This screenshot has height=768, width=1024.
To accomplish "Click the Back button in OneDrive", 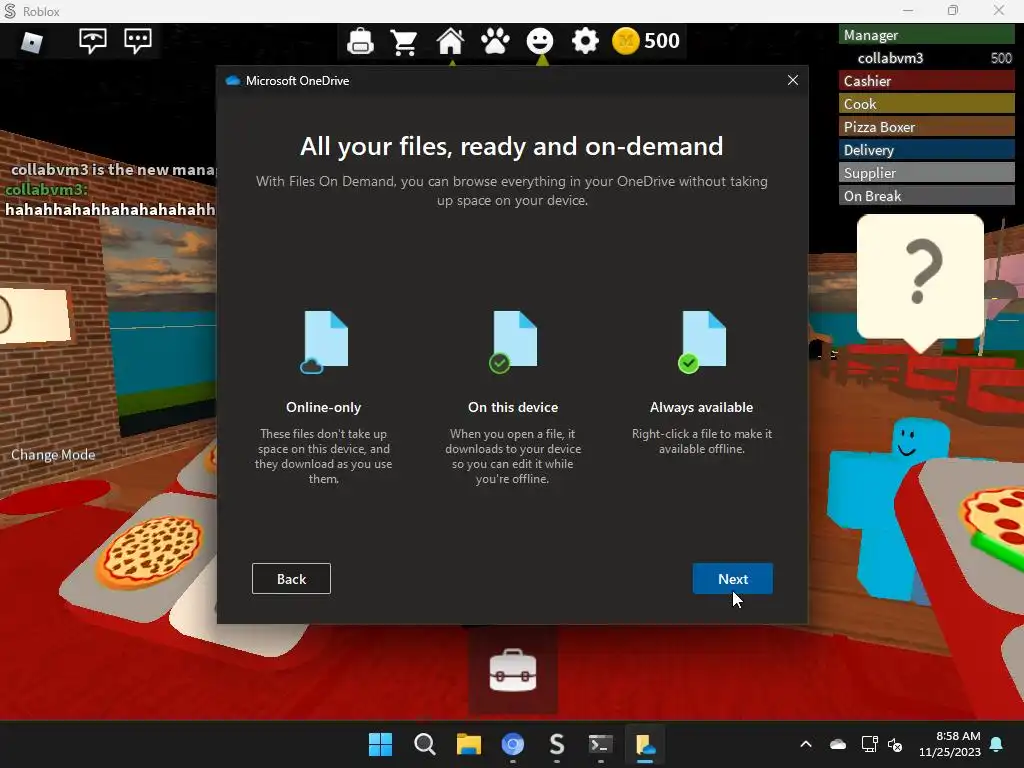I will coord(291,579).
